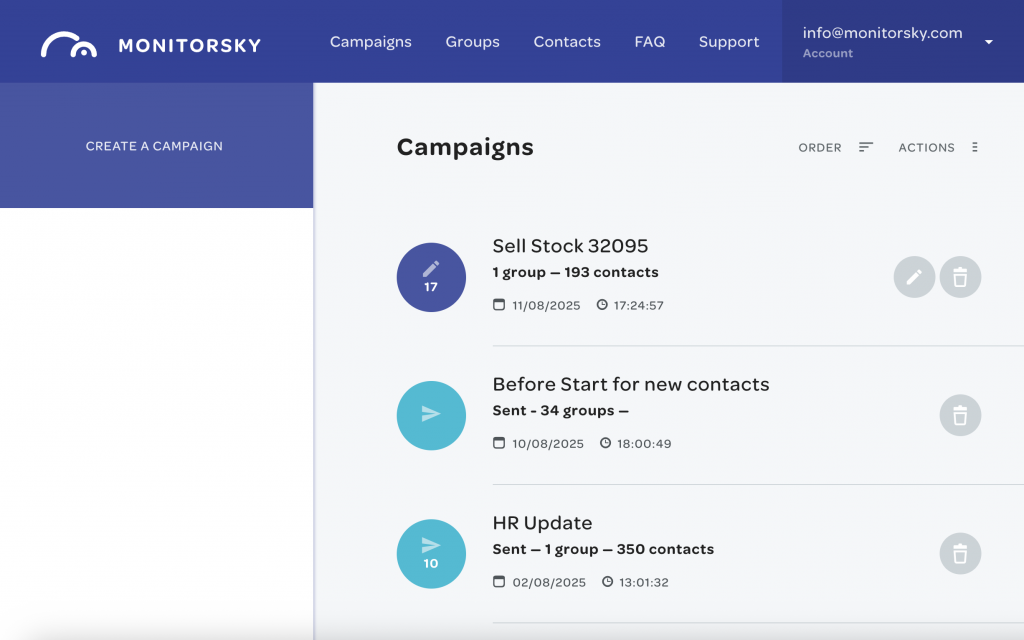Click the clock icon beside 13:01:32
This screenshot has height=640, width=1024.
click(x=607, y=581)
